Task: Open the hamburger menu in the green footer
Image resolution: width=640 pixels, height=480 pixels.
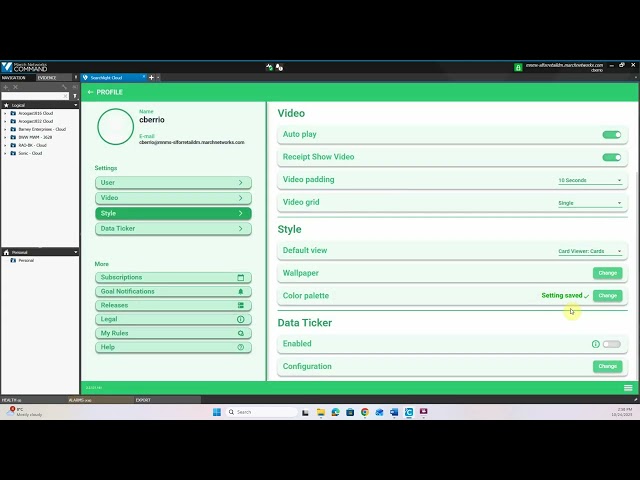Action: [x=628, y=388]
